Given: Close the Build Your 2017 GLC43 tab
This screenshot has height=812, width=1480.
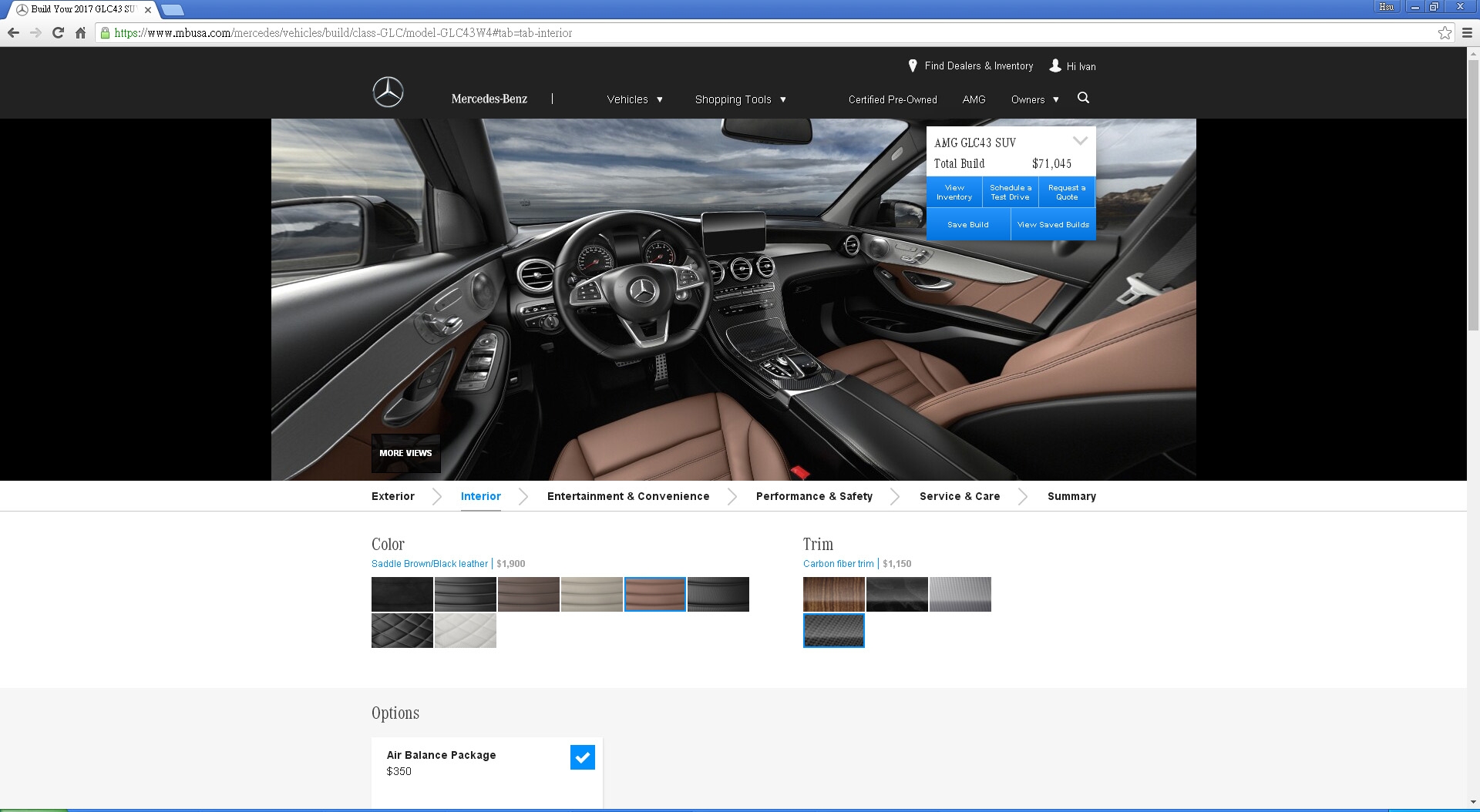Looking at the screenshot, I should (x=148, y=10).
